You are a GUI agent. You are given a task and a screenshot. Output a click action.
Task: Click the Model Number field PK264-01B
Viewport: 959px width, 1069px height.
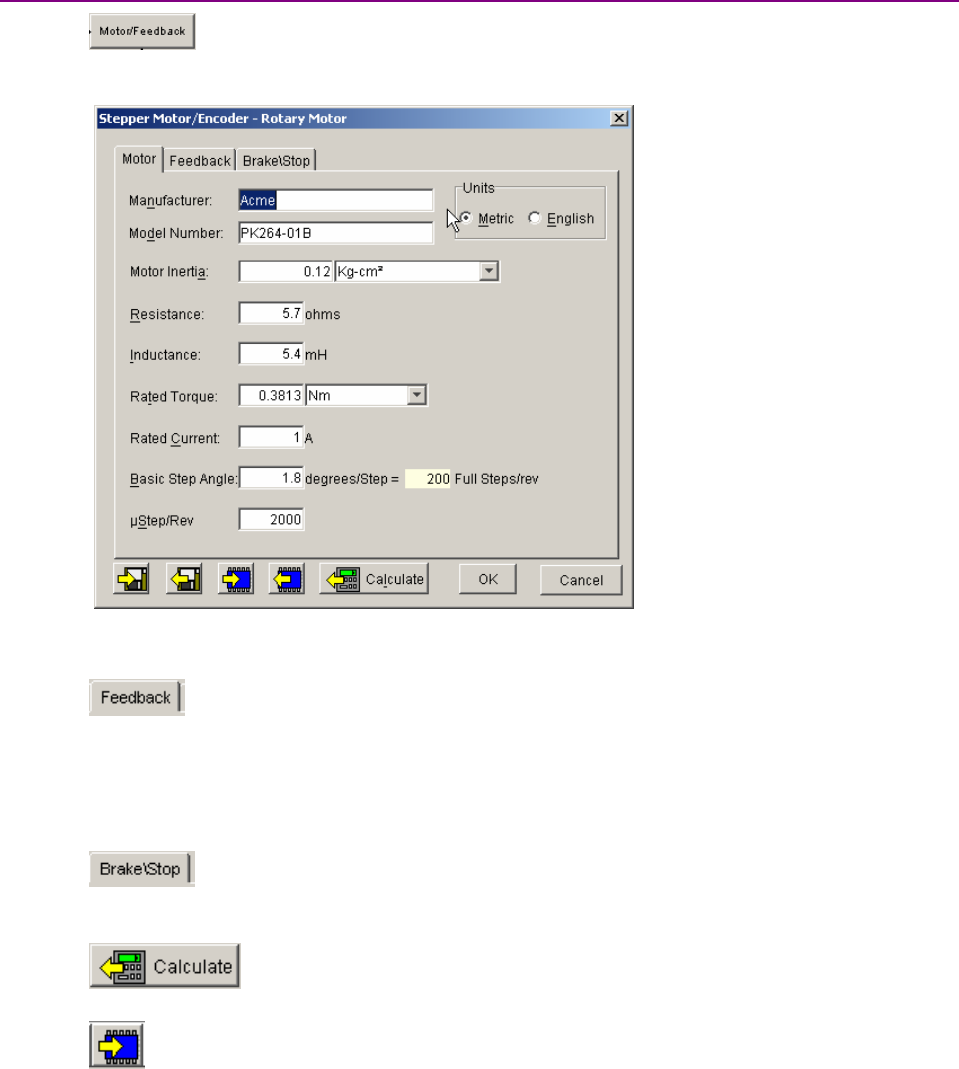(x=336, y=233)
